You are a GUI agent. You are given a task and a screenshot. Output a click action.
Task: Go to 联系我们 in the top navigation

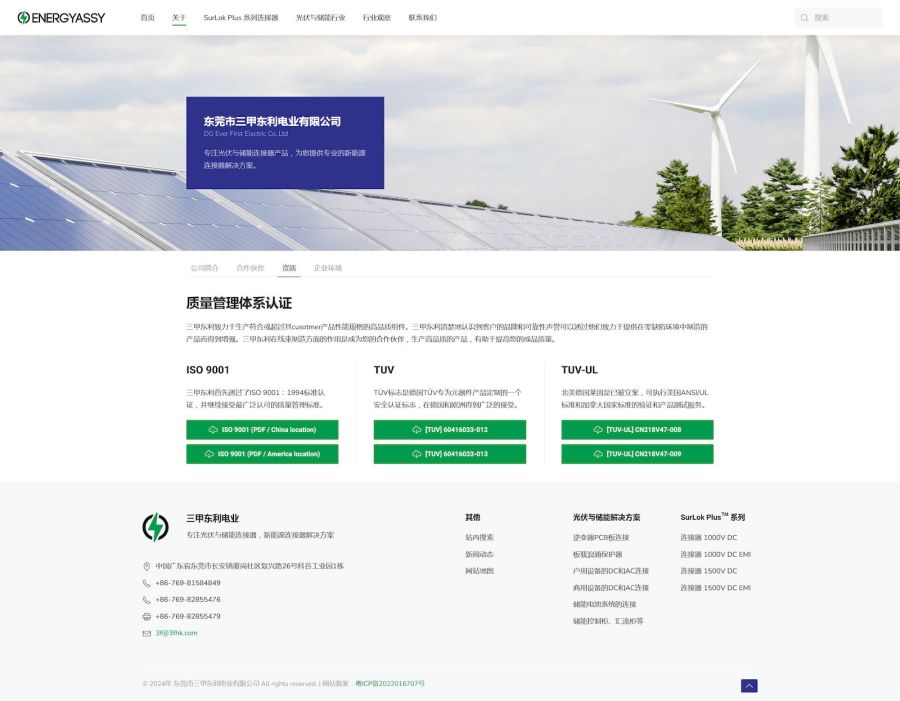423,18
